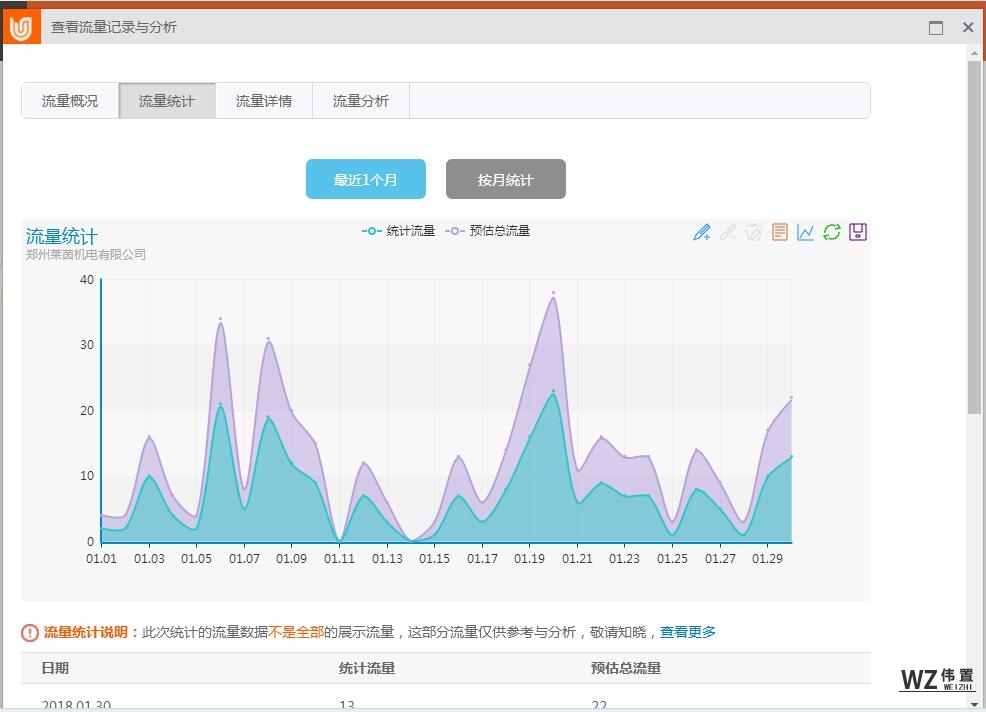Open the 流量详情 tab
This screenshot has height=712, width=986.
click(264, 101)
